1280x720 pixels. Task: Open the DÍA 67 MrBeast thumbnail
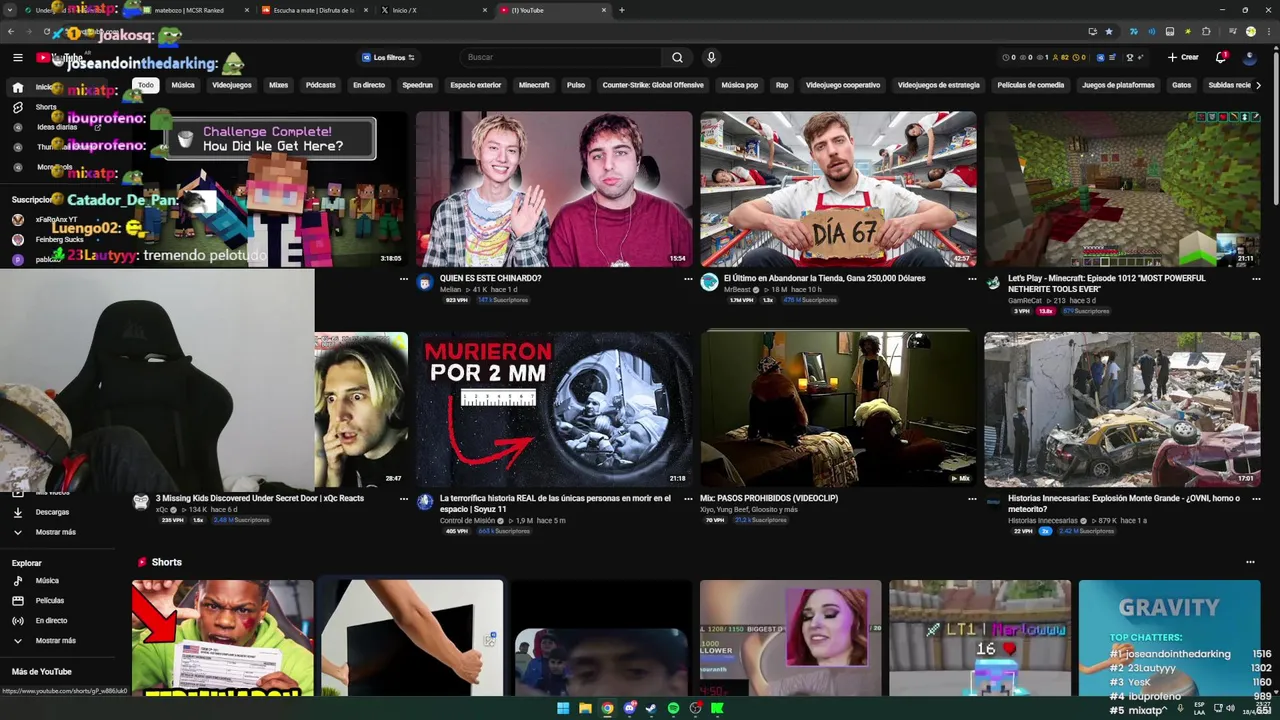[838, 189]
